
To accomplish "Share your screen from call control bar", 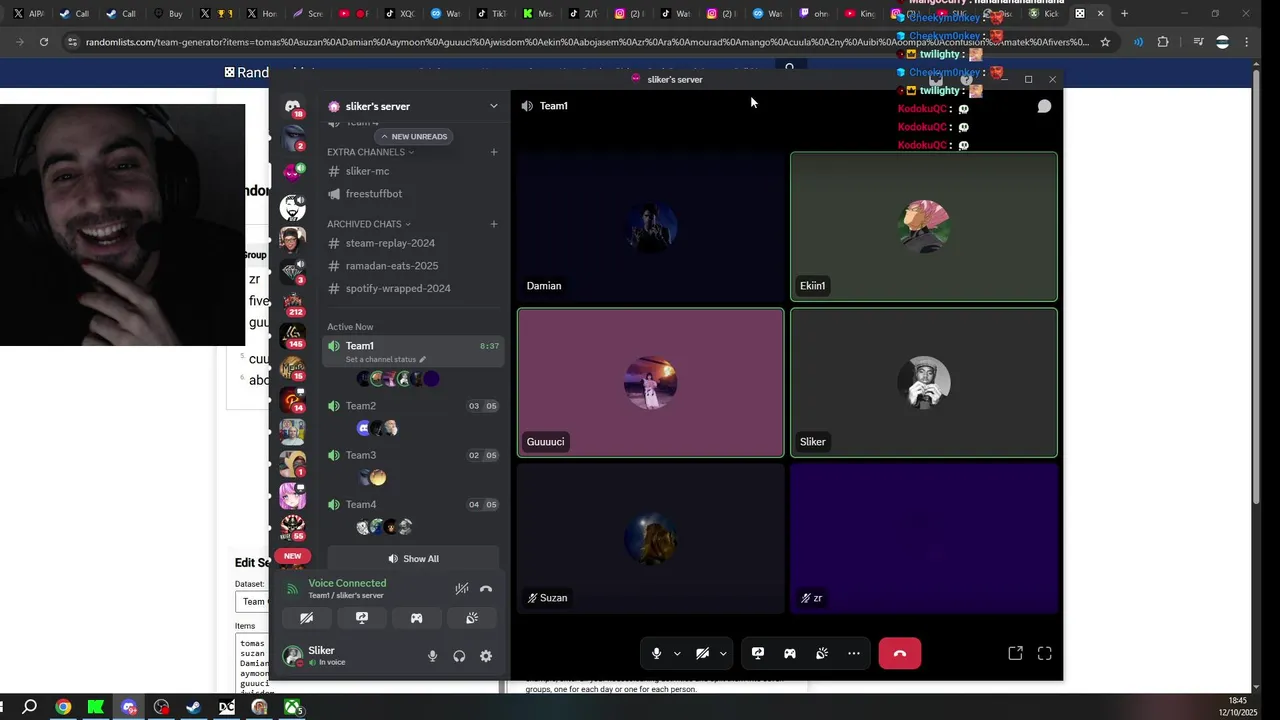I will coord(758,653).
